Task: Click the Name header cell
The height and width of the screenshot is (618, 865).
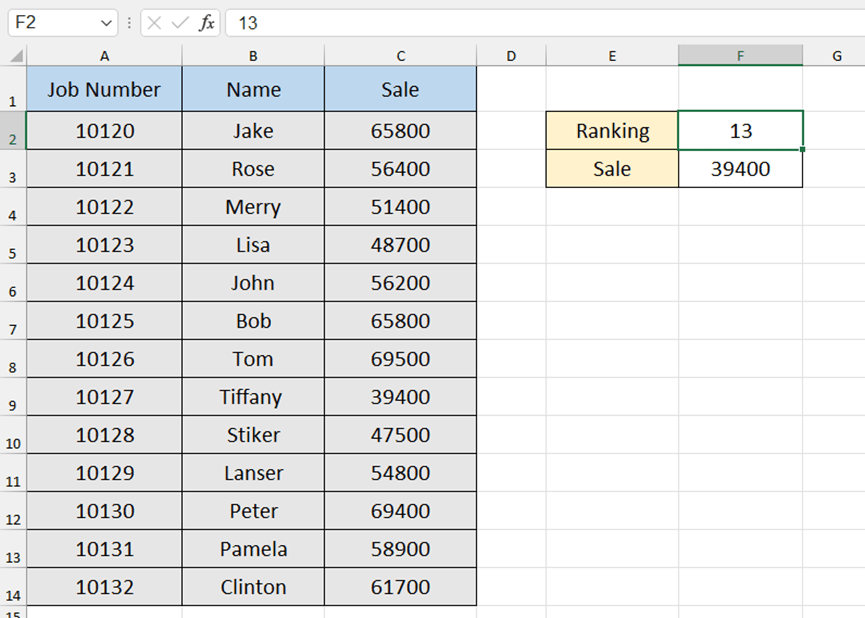Action: point(253,89)
